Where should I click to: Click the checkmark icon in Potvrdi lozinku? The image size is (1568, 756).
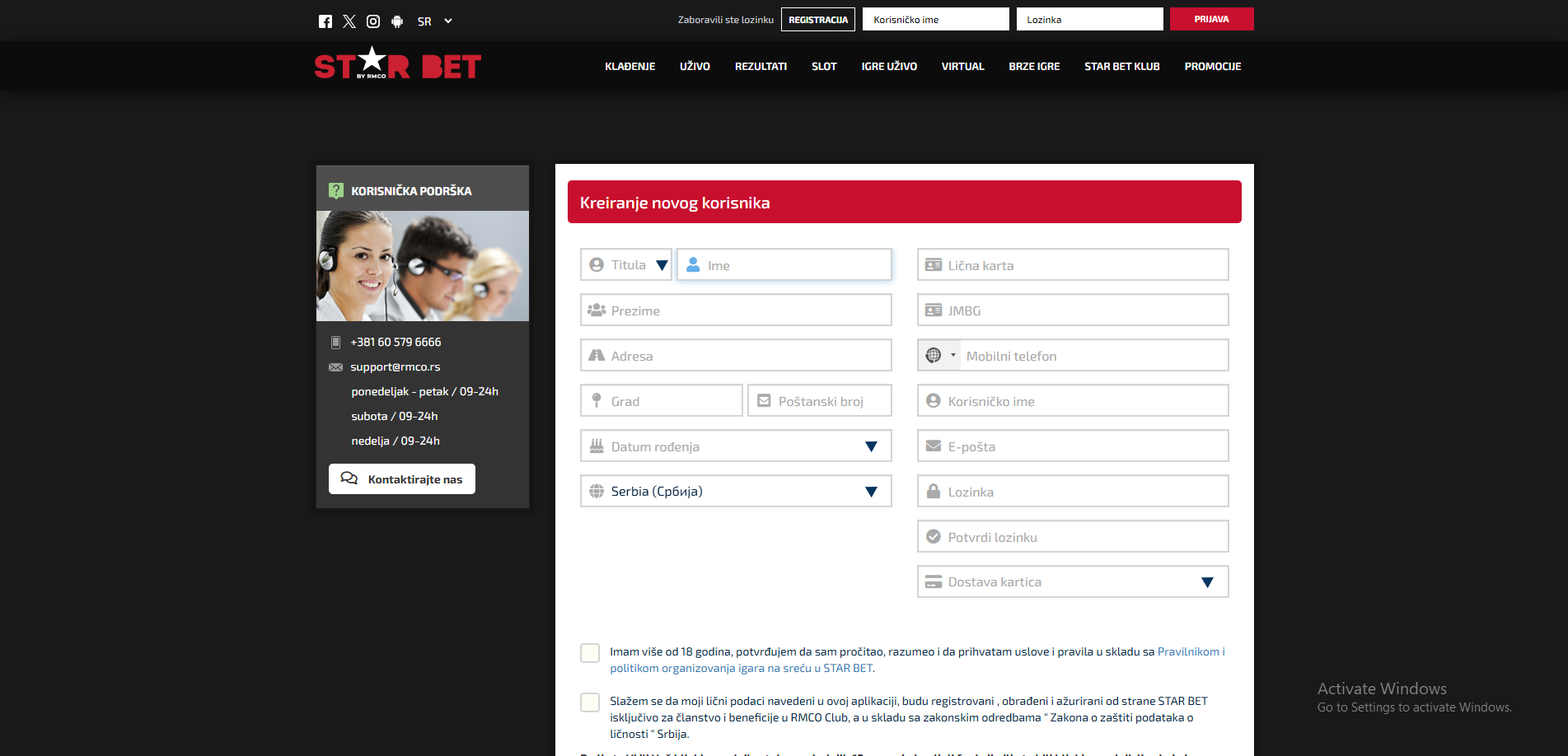(934, 536)
